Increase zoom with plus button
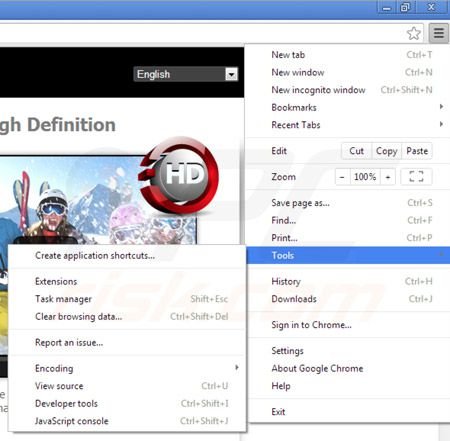Viewport: 450px width, 441px height. pyautogui.click(x=388, y=177)
